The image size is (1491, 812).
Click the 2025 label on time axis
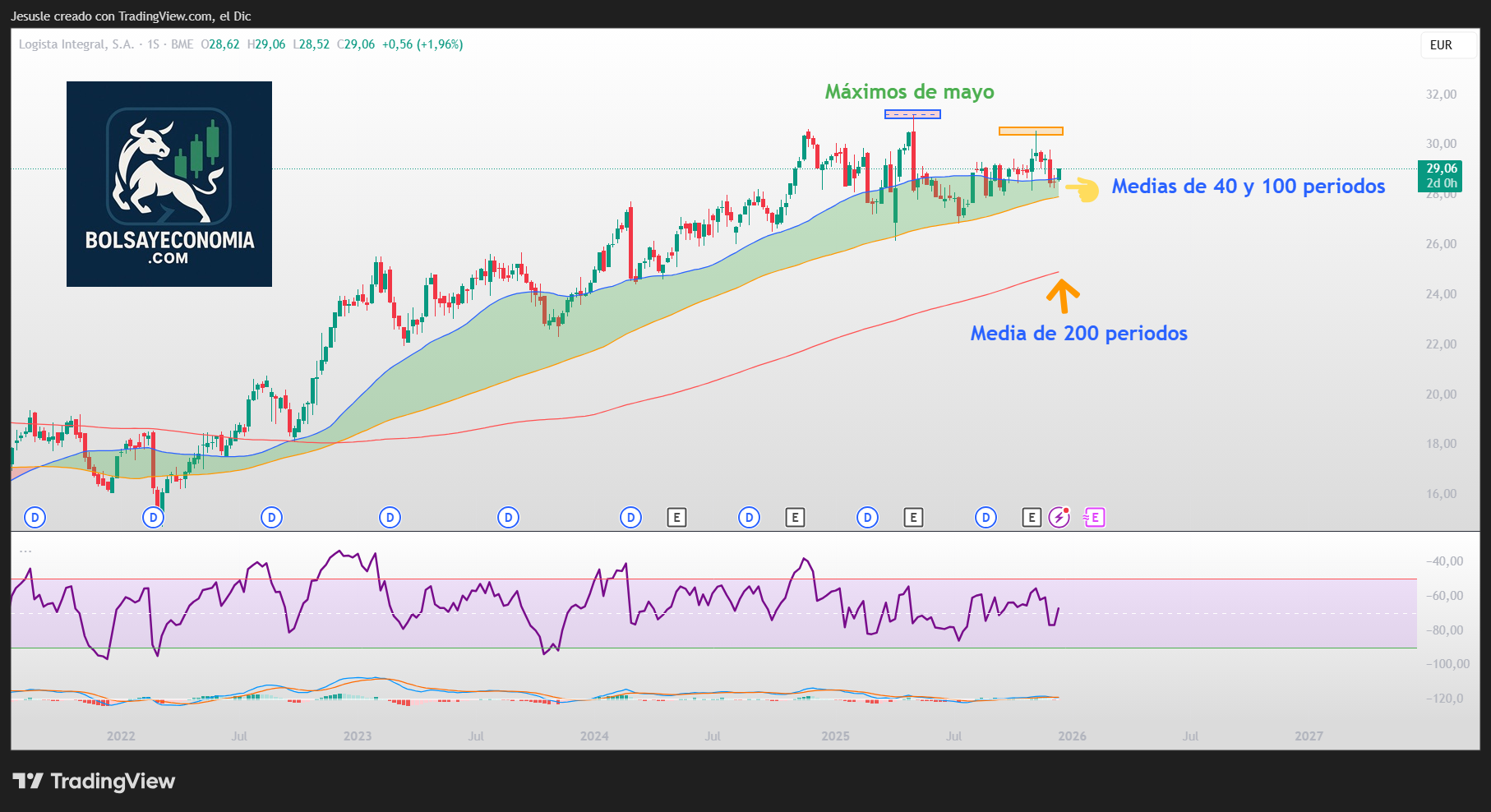835,736
